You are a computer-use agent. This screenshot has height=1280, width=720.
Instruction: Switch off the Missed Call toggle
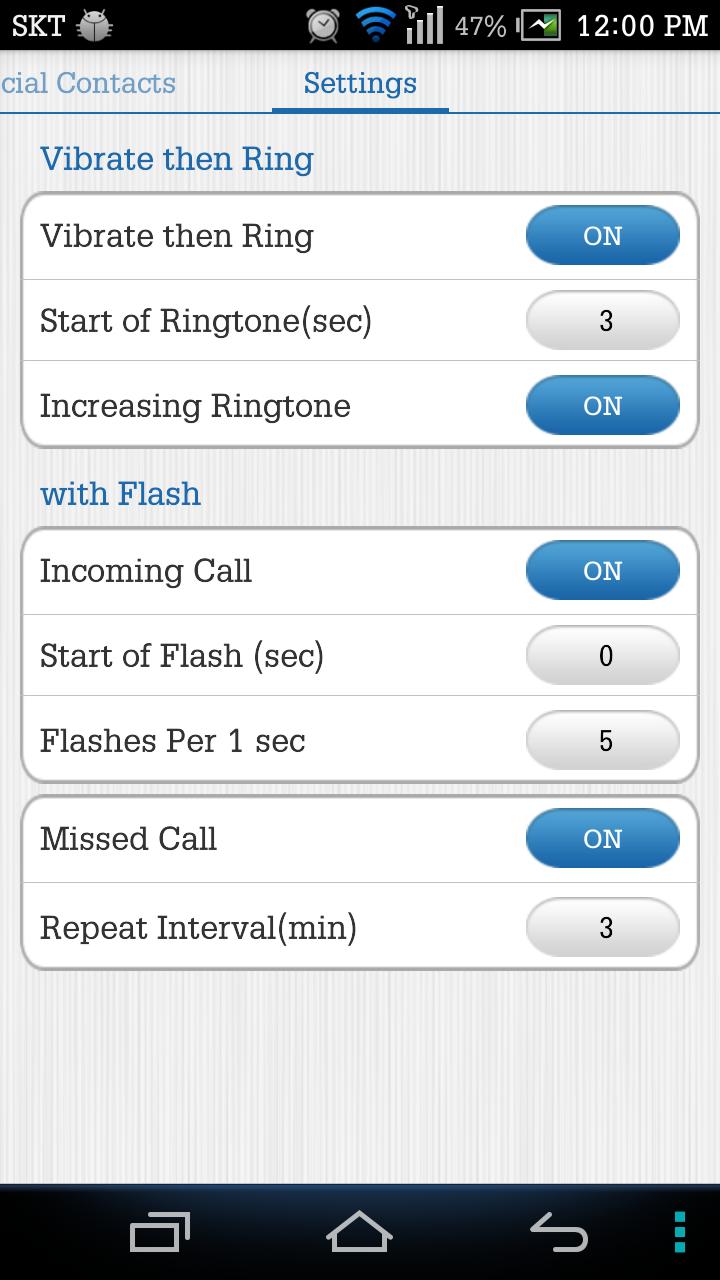click(603, 839)
